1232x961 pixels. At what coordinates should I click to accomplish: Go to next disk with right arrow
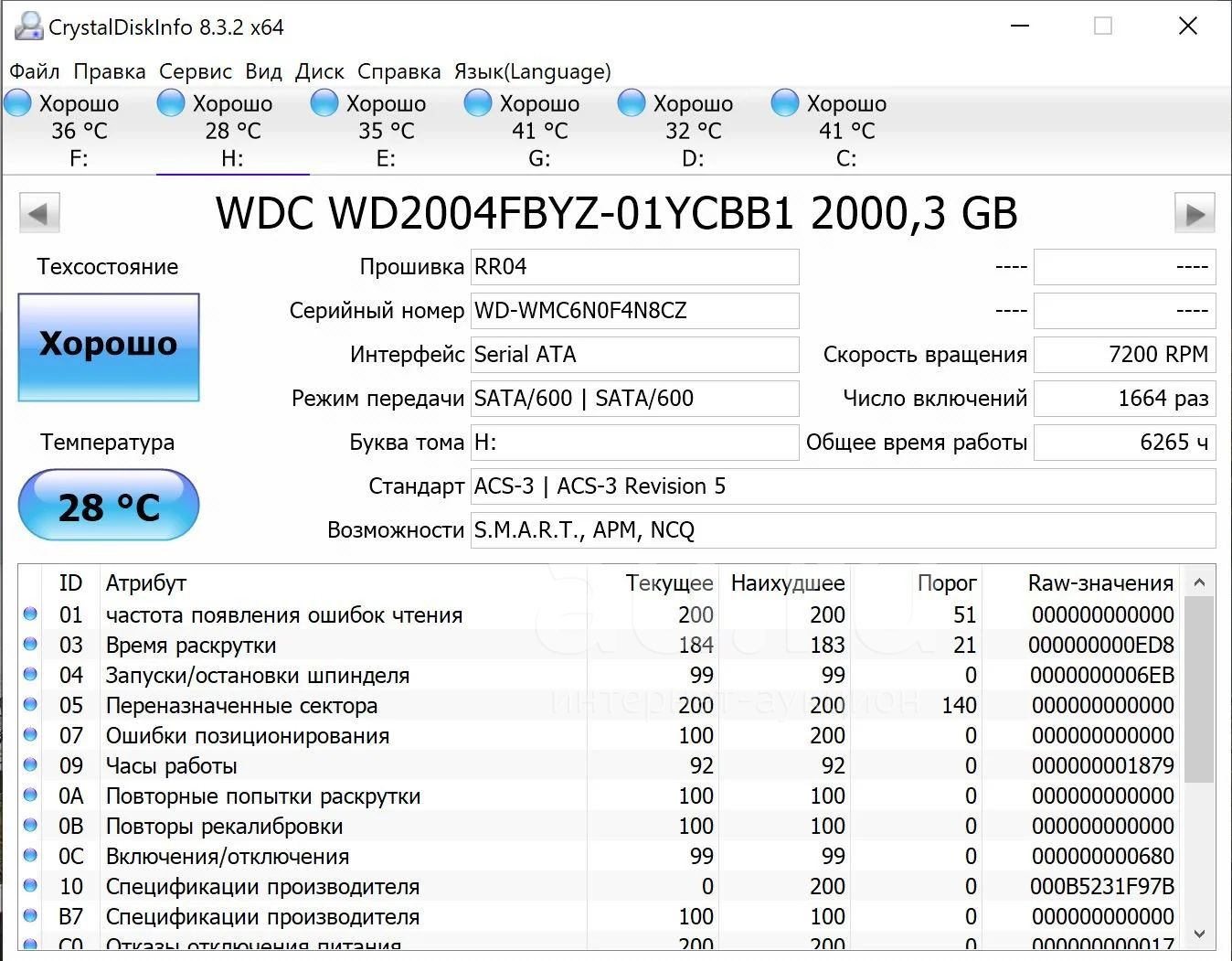(1195, 214)
